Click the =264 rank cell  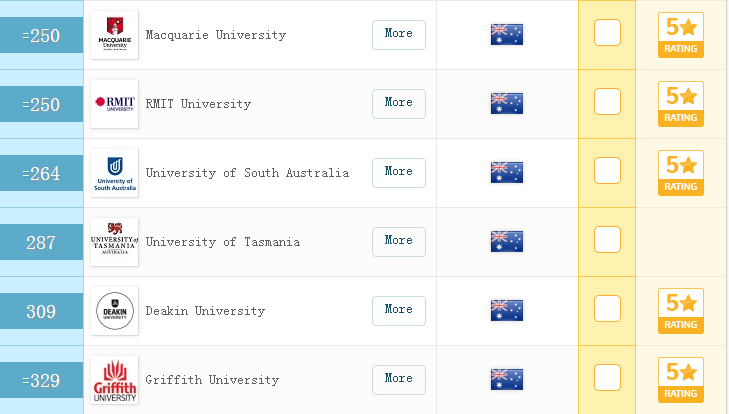point(42,174)
